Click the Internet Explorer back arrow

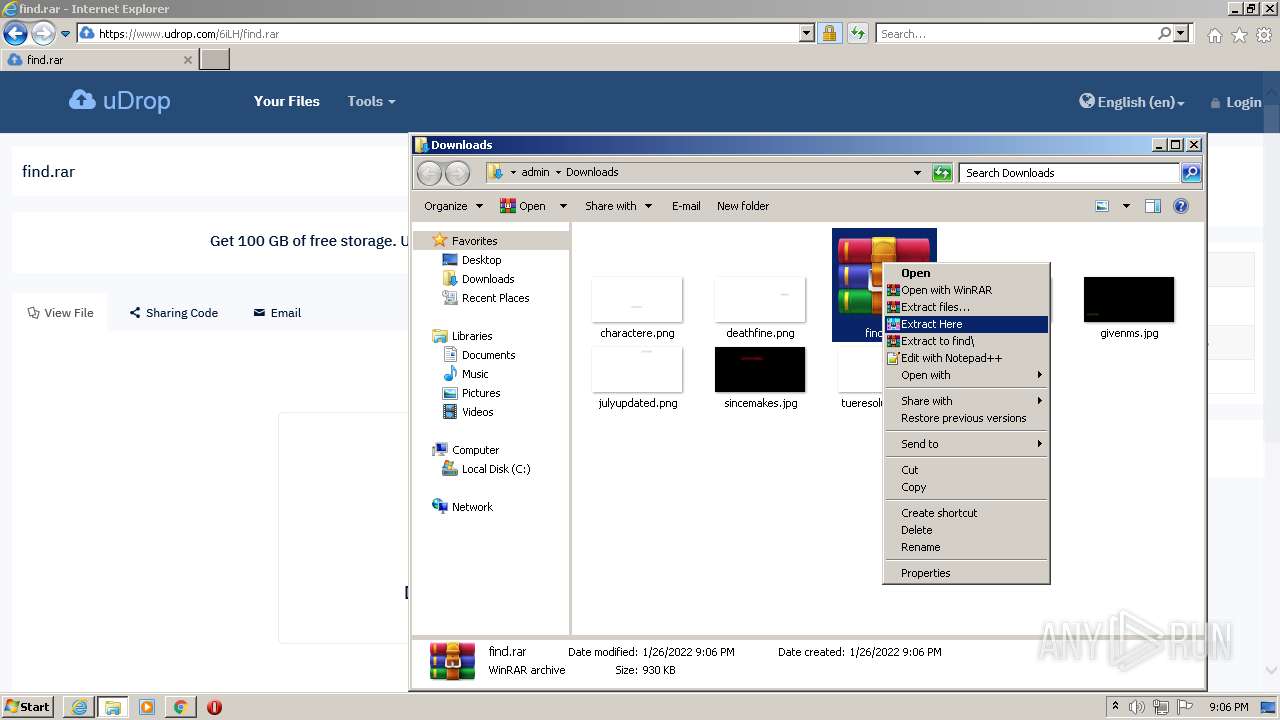click(16, 33)
